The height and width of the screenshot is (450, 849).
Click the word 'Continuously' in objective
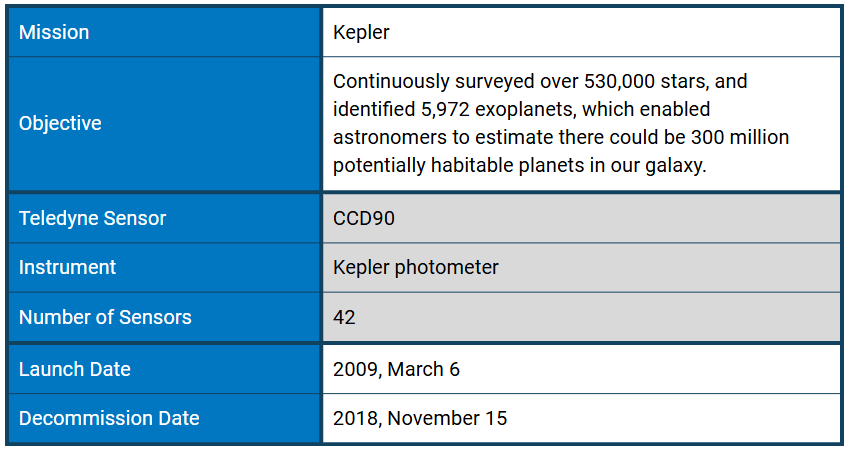coord(385,80)
